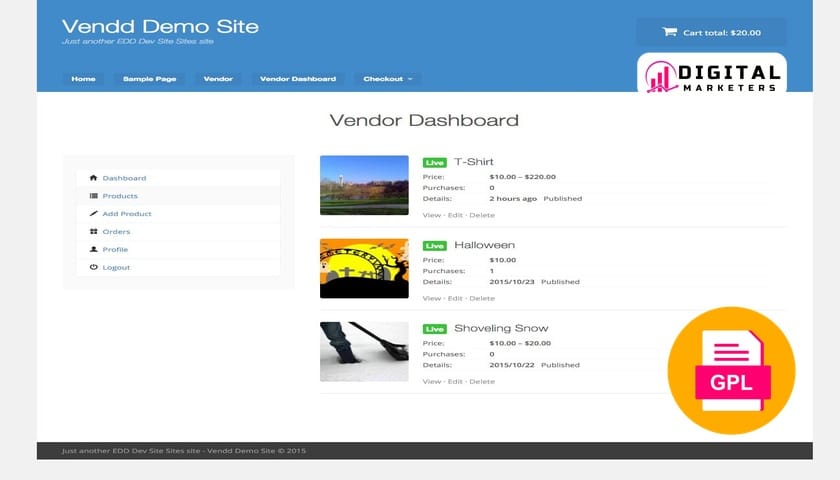Expand the Checkout dropdown menu
The image size is (840, 480).
[x=387, y=79]
